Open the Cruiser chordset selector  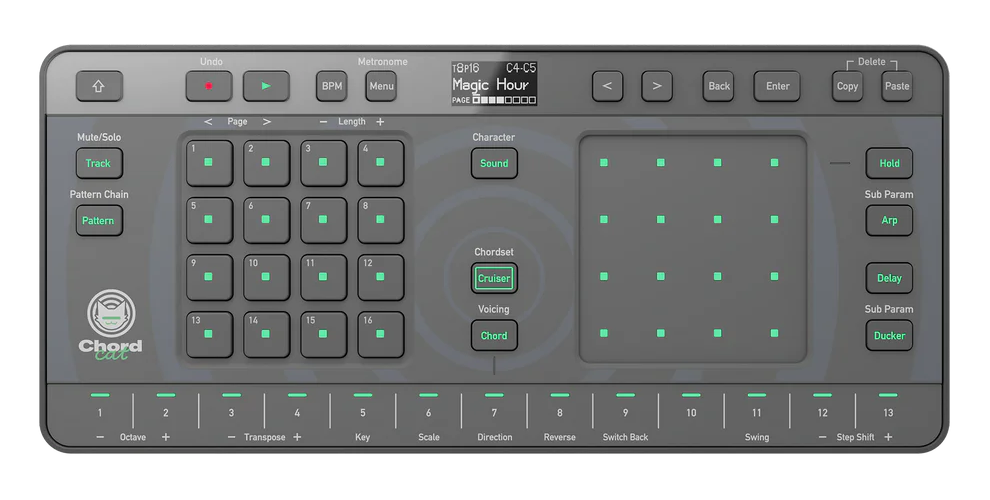[x=494, y=278]
